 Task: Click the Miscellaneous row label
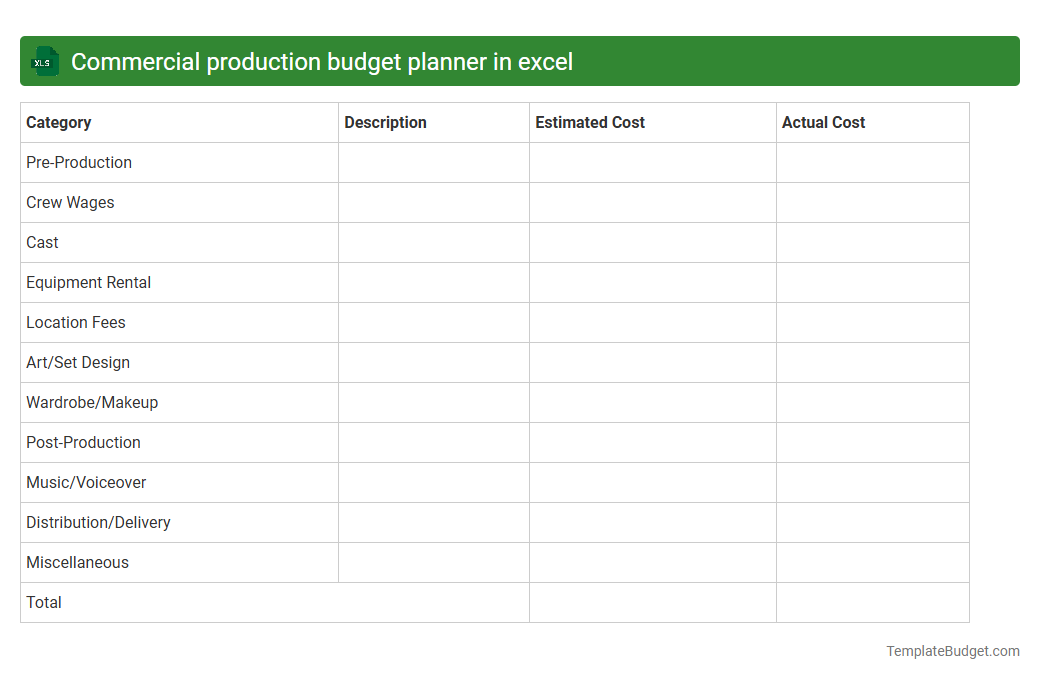[x=77, y=562]
